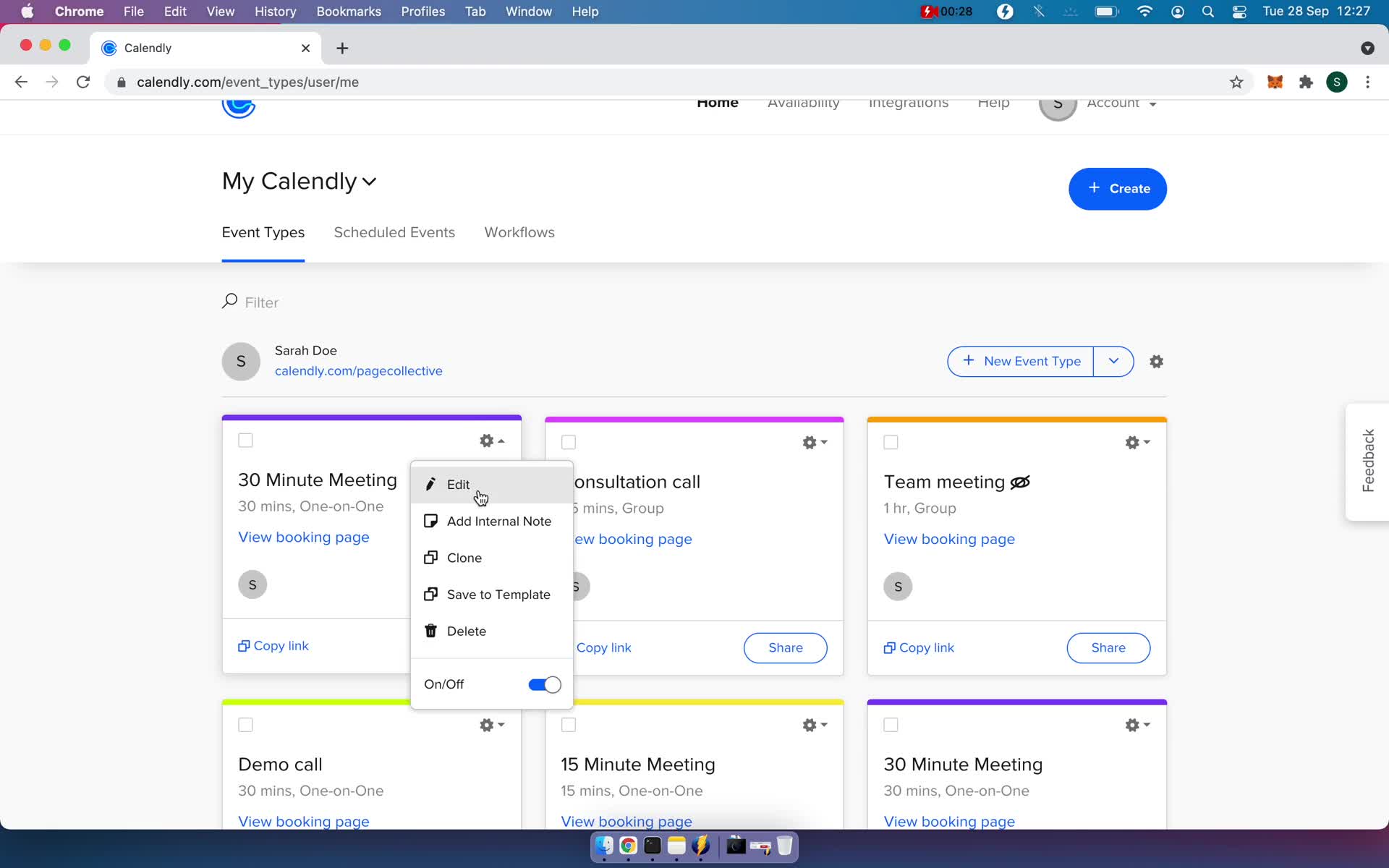
Task: Click New Event Type button
Action: tap(1021, 361)
